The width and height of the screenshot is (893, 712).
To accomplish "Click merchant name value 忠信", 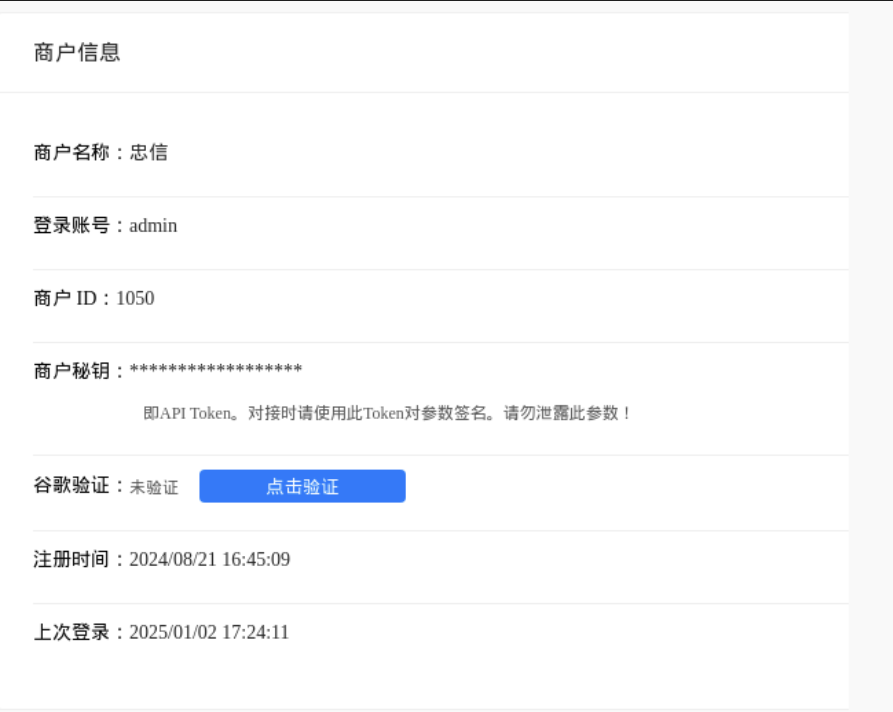I will 149,152.
